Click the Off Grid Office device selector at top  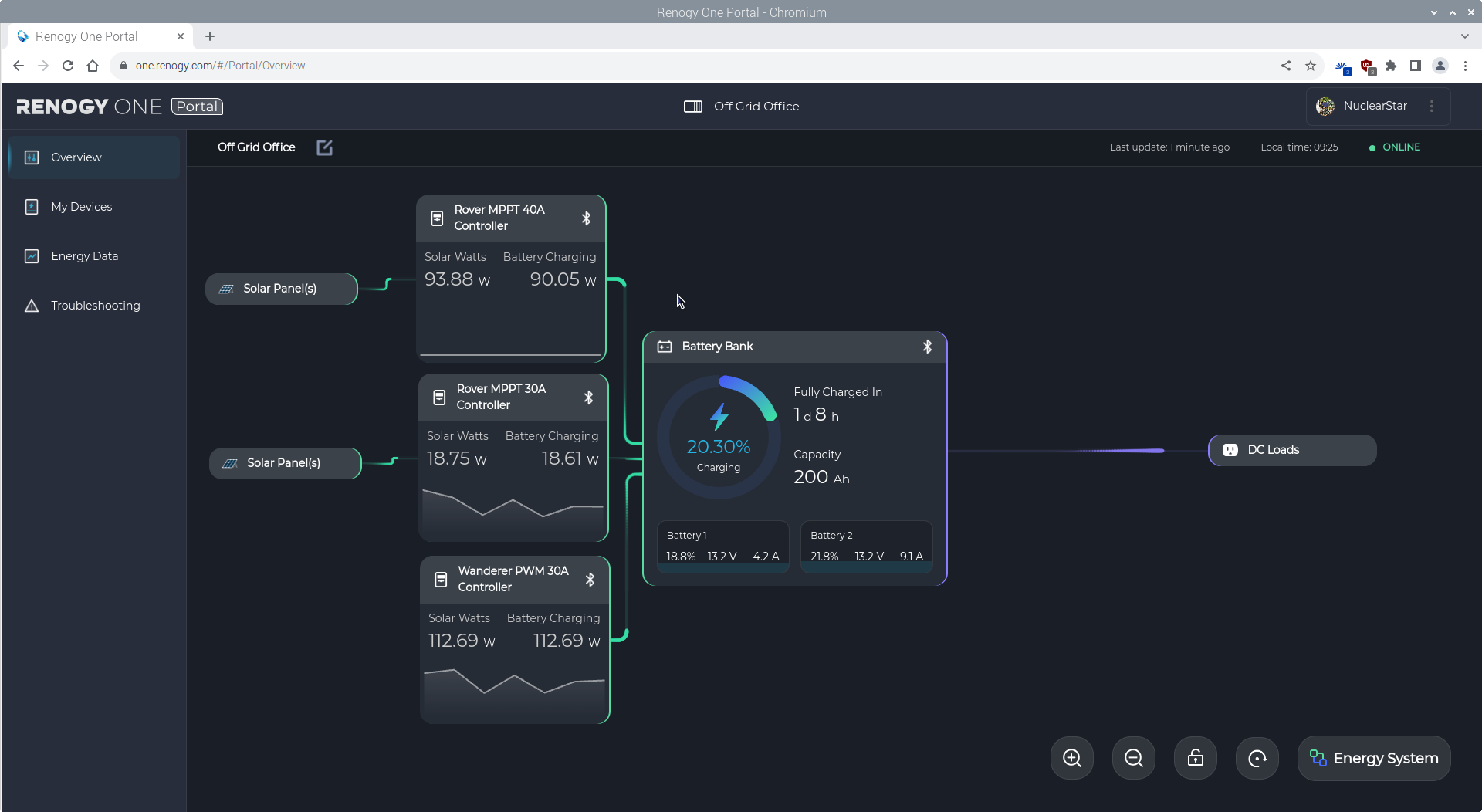(741, 107)
